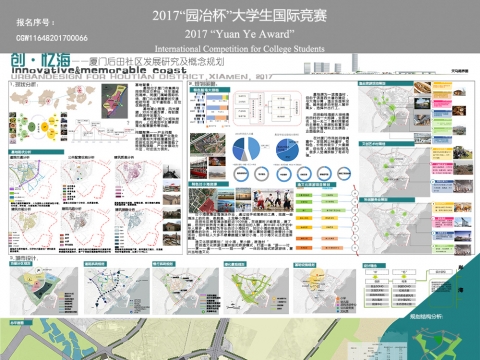Select the text 2017 "Yuan Ye Award"
This screenshot has width=480, height=360.
click(x=240, y=34)
